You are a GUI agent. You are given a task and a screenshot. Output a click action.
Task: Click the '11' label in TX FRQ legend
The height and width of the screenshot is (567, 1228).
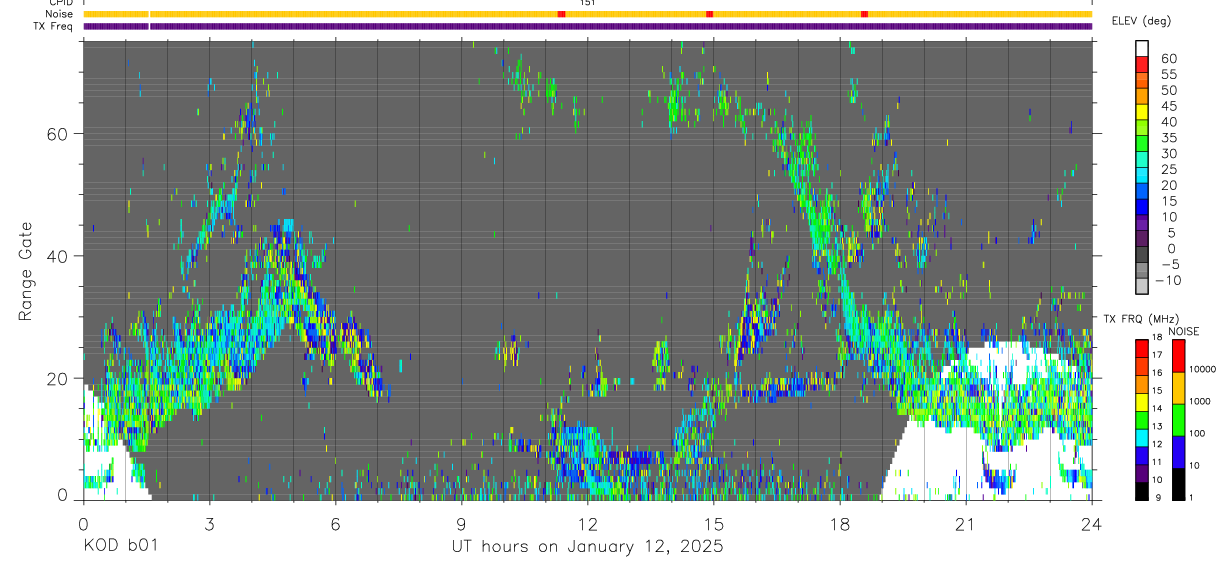pyautogui.click(x=1157, y=462)
